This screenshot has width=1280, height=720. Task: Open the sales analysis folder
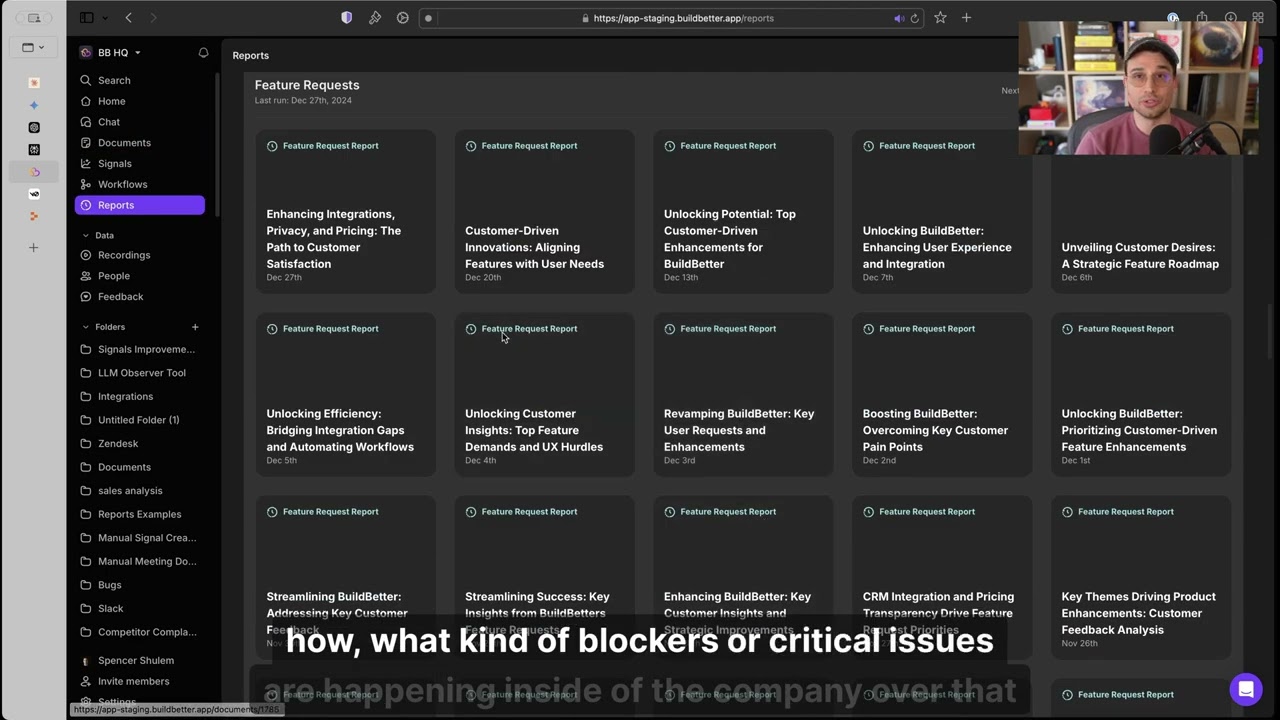[140, 491]
